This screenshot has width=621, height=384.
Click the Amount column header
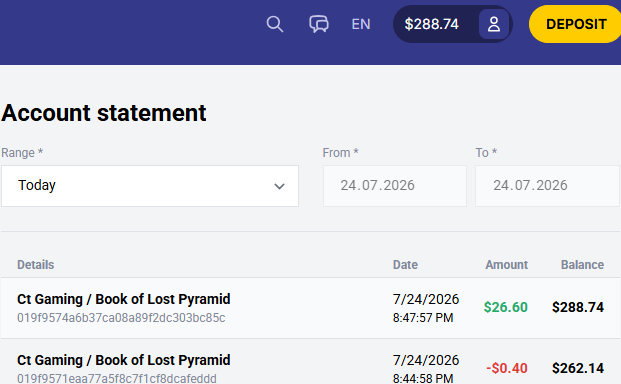tap(507, 264)
